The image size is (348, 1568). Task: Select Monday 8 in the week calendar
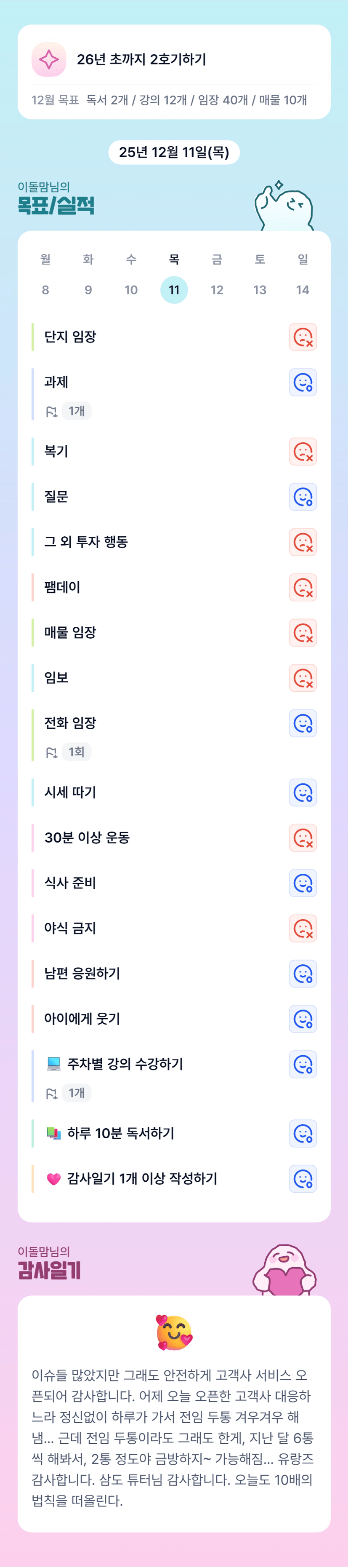[45, 290]
